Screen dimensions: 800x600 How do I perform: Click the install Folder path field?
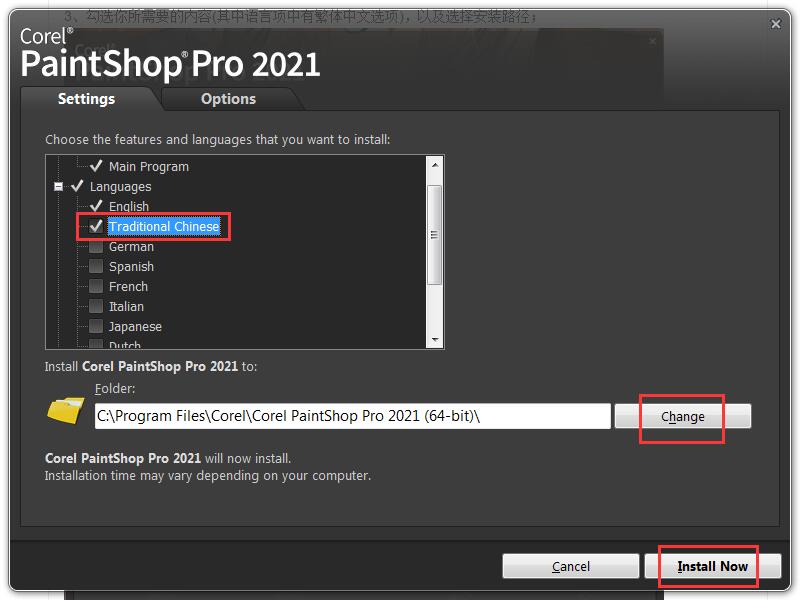tap(353, 416)
